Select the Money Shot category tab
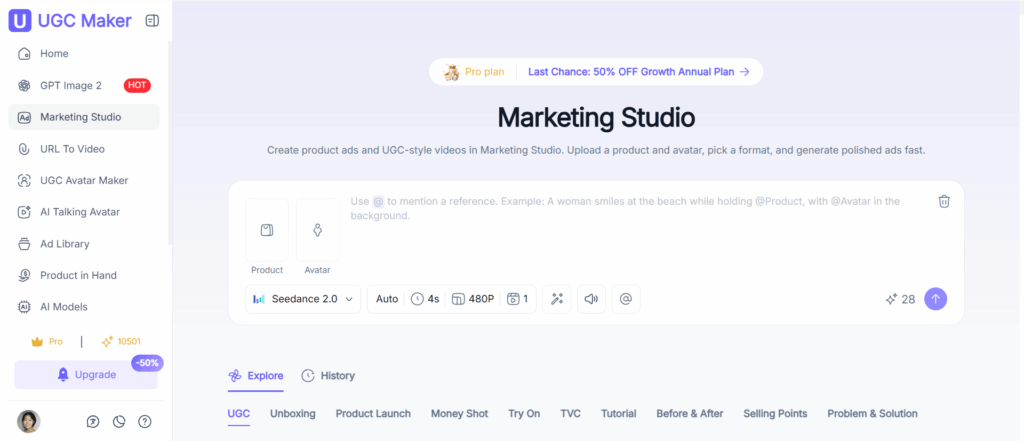1024x441 pixels. coord(459,414)
